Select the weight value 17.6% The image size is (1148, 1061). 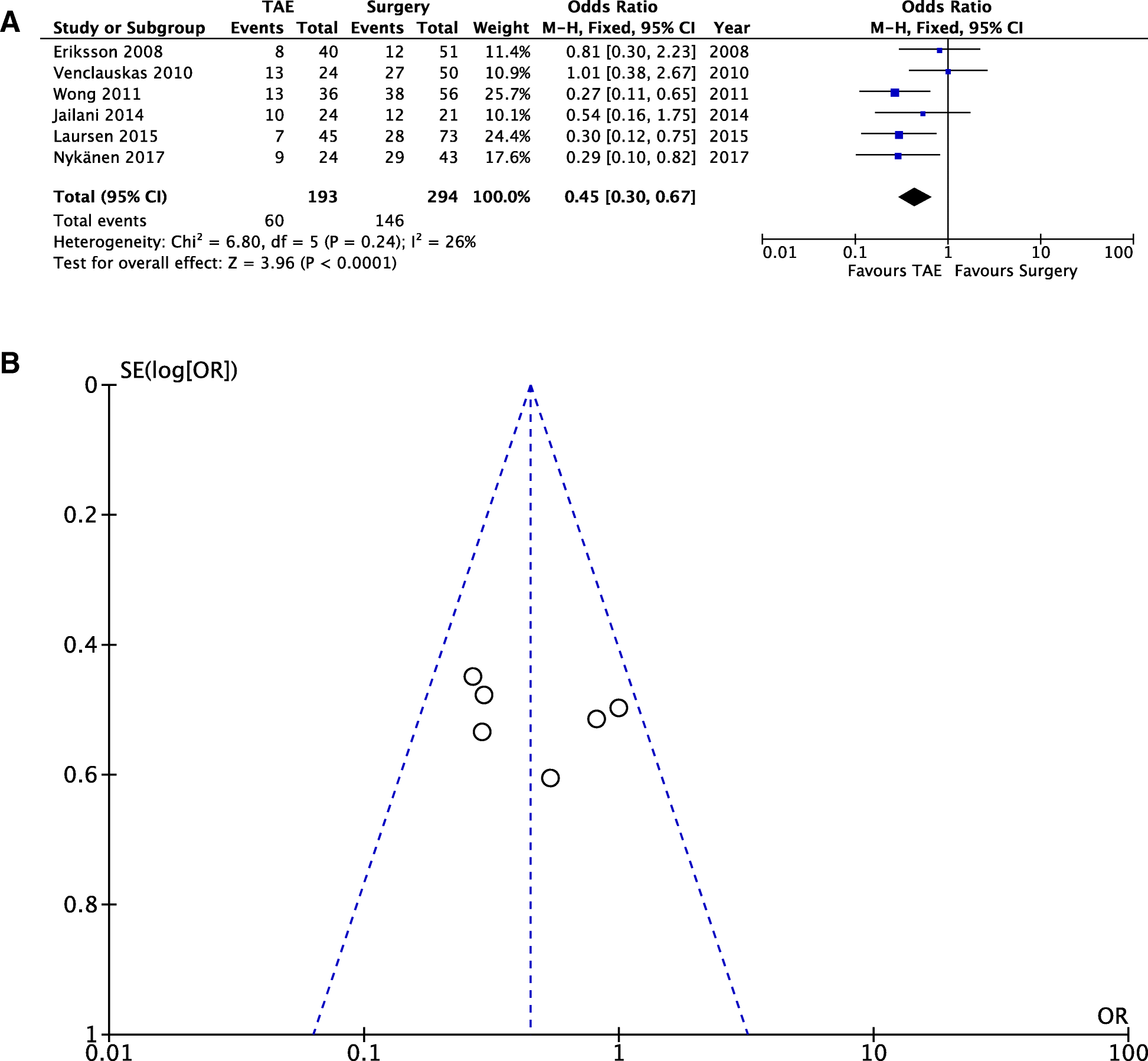tap(508, 158)
